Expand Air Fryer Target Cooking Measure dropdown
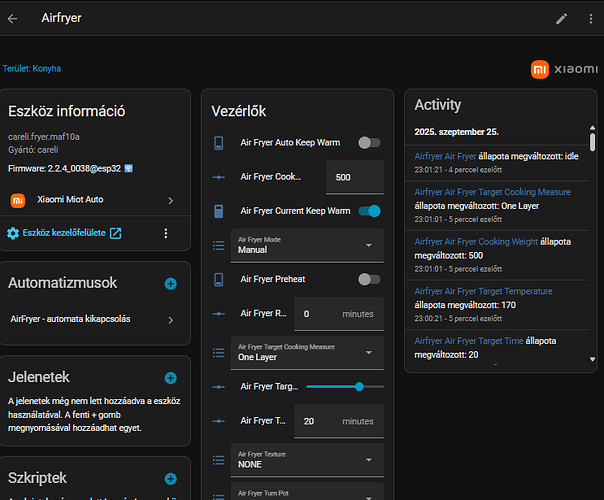604x500 pixels. [306, 351]
